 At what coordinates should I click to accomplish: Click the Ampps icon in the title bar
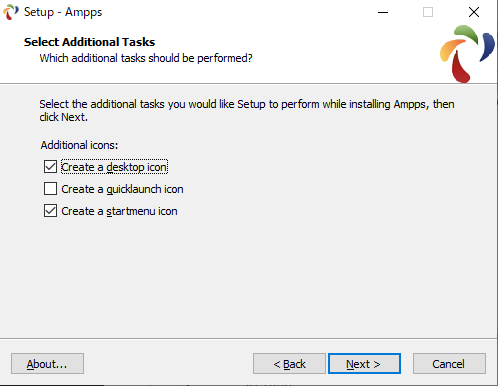11,12
